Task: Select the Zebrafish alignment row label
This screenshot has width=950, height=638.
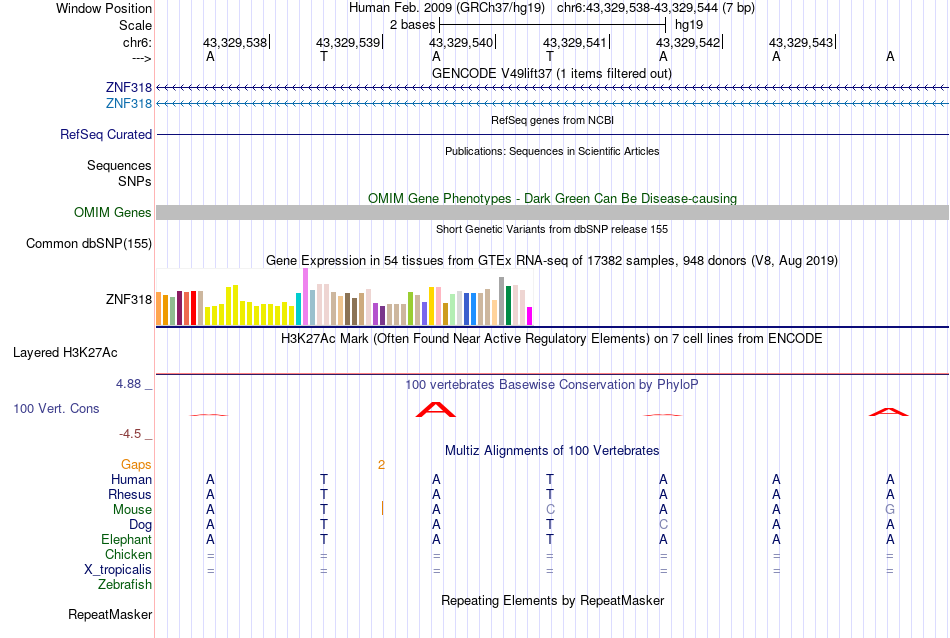Action: click(x=125, y=585)
